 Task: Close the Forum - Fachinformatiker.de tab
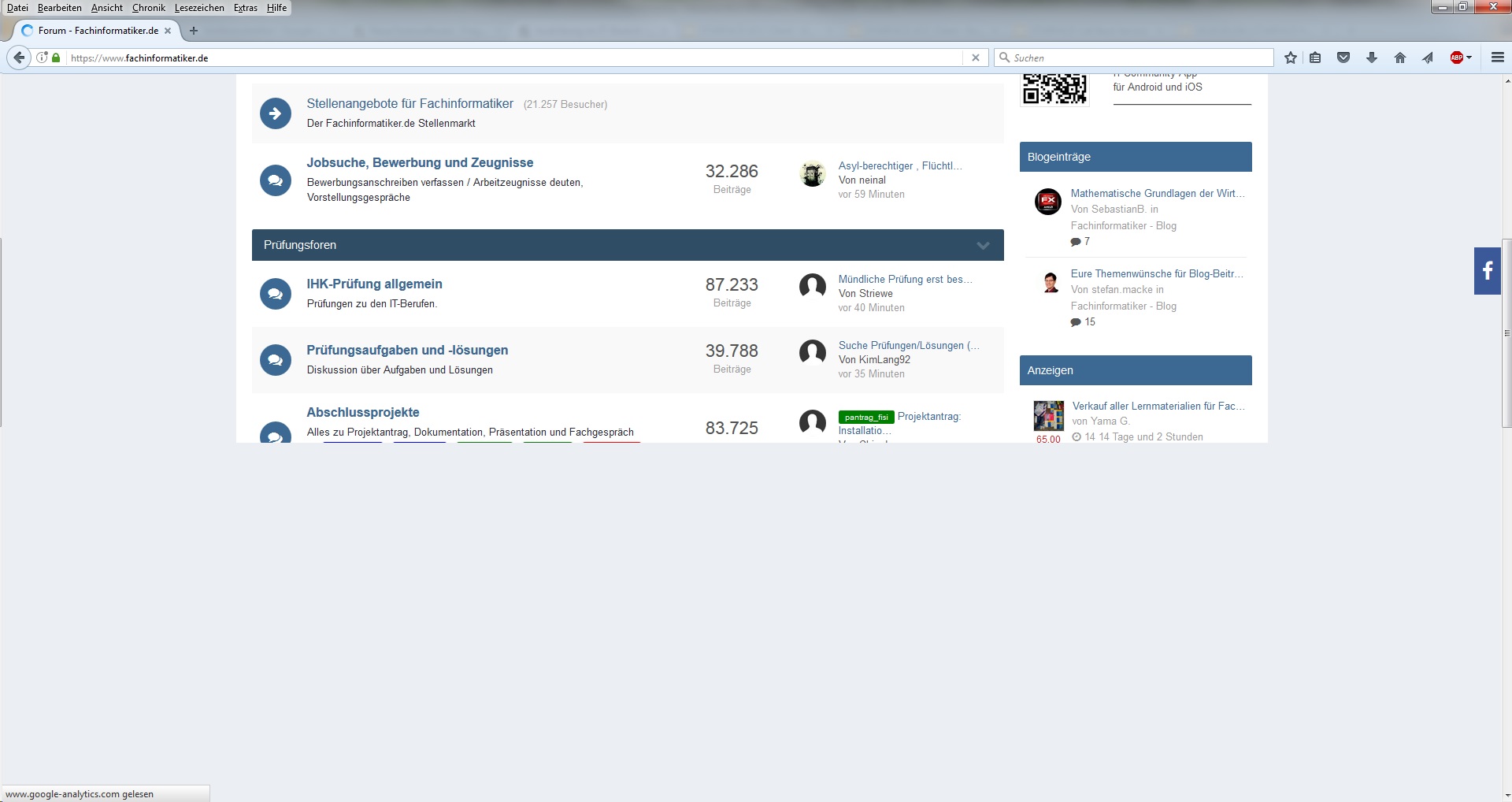(x=168, y=31)
